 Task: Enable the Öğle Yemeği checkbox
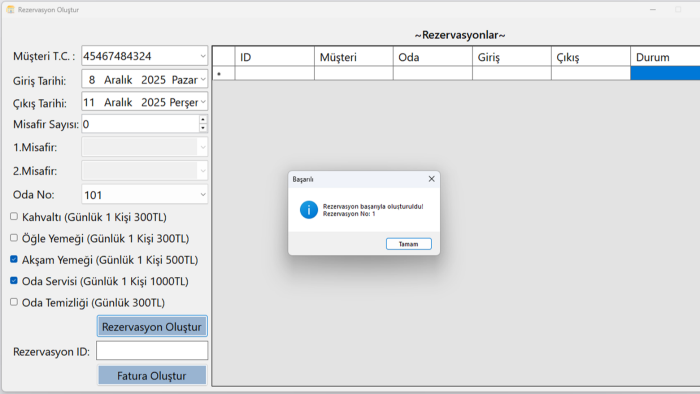coord(14,238)
